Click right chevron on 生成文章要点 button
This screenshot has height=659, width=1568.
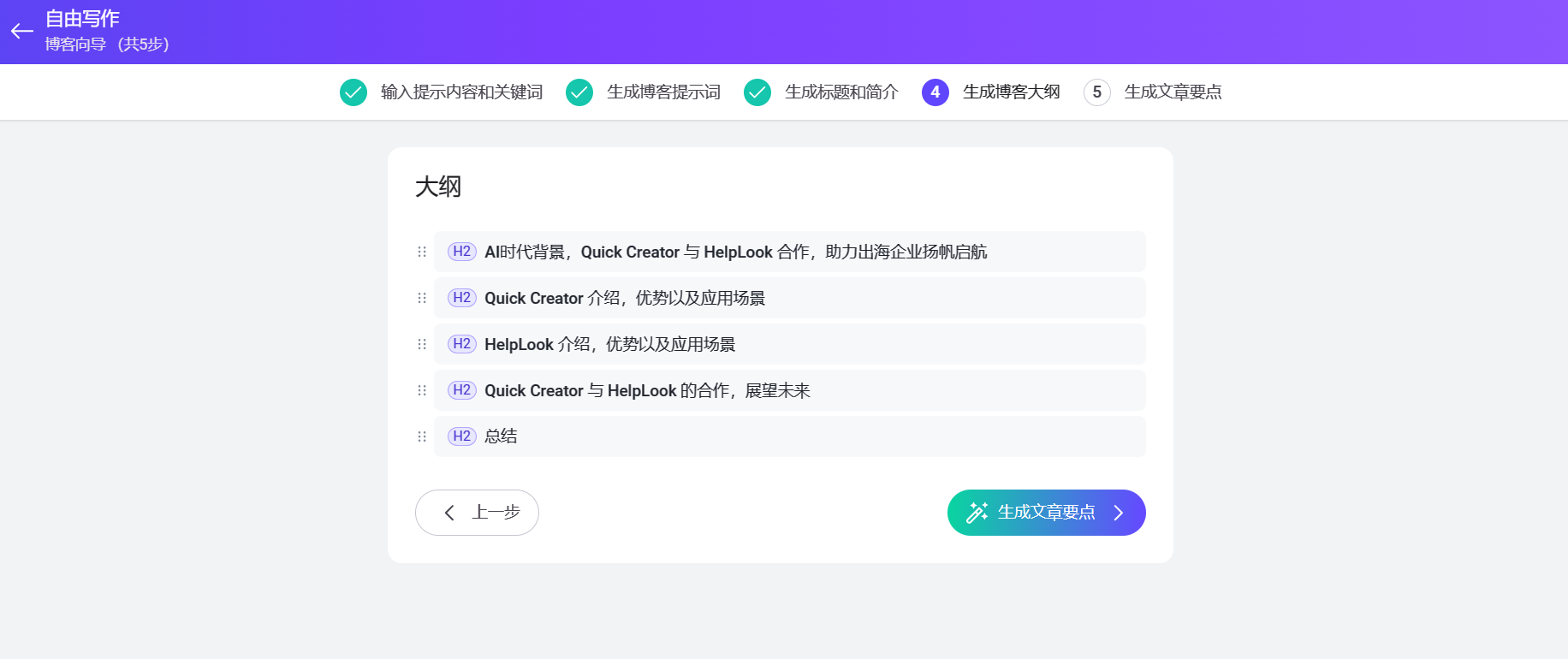(1119, 513)
